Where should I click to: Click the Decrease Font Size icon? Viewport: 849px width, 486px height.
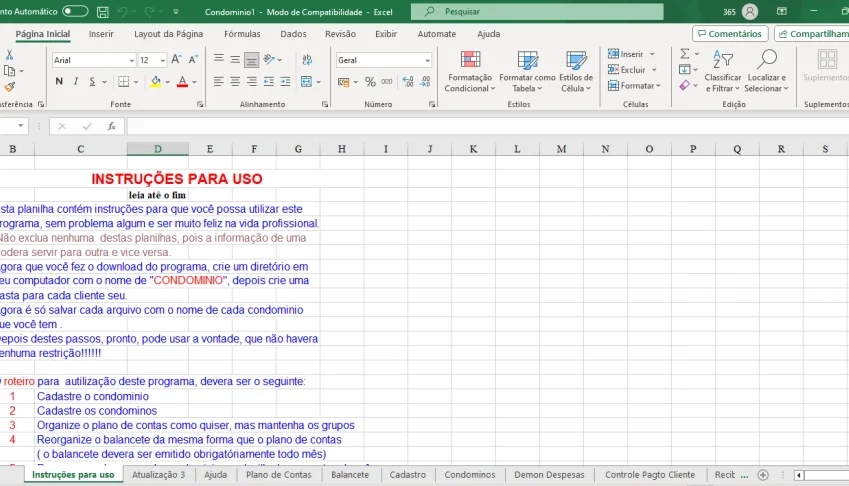[193, 60]
